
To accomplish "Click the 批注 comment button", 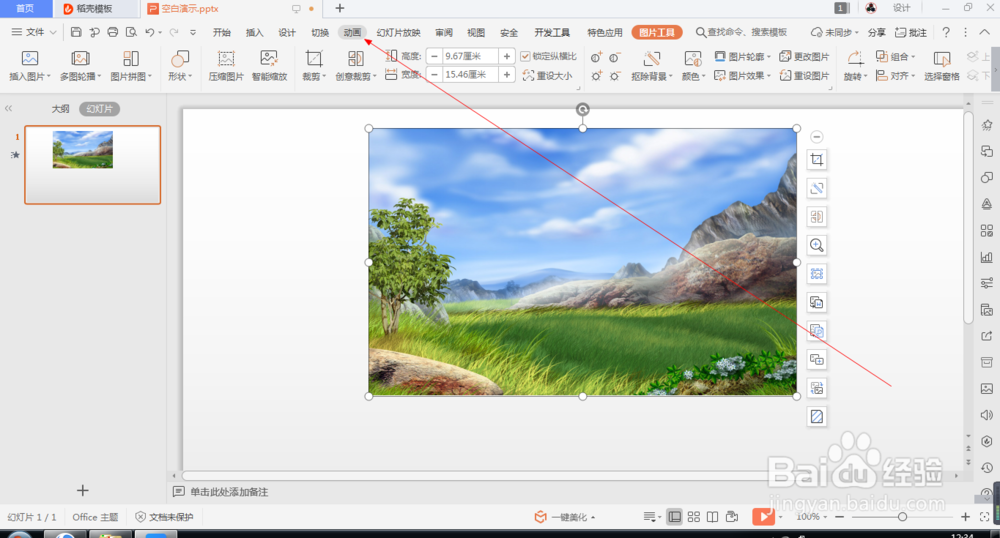I will 911,32.
